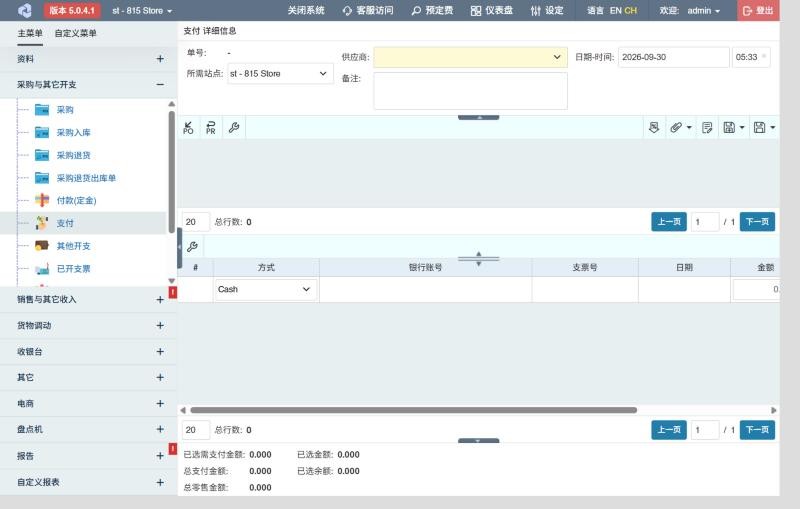Click the 金额 amount cell input

pyautogui.click(x=756, y=289)
